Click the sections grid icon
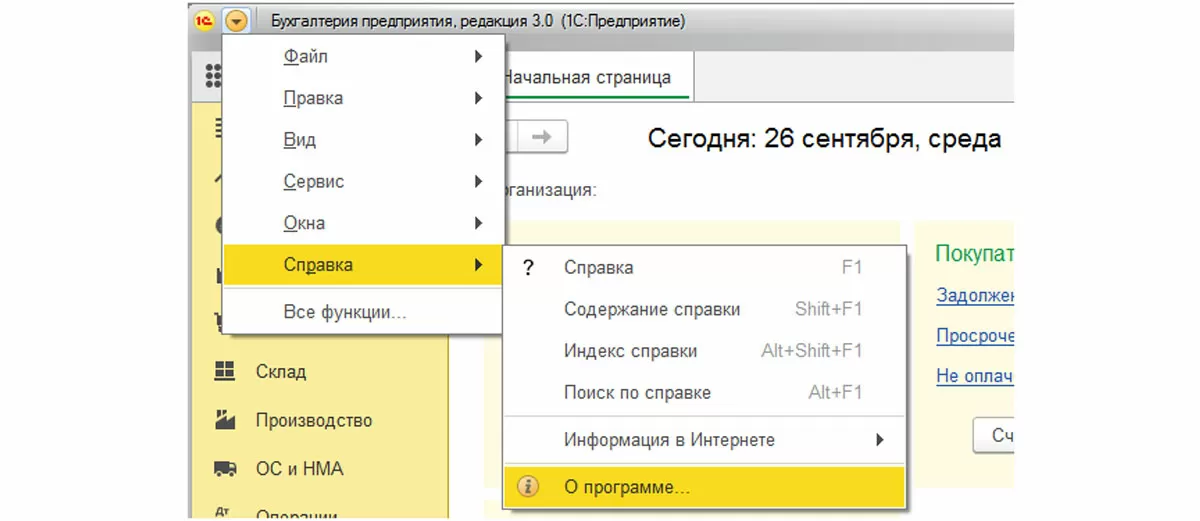 pyautogui.click(x=212, y=75)
